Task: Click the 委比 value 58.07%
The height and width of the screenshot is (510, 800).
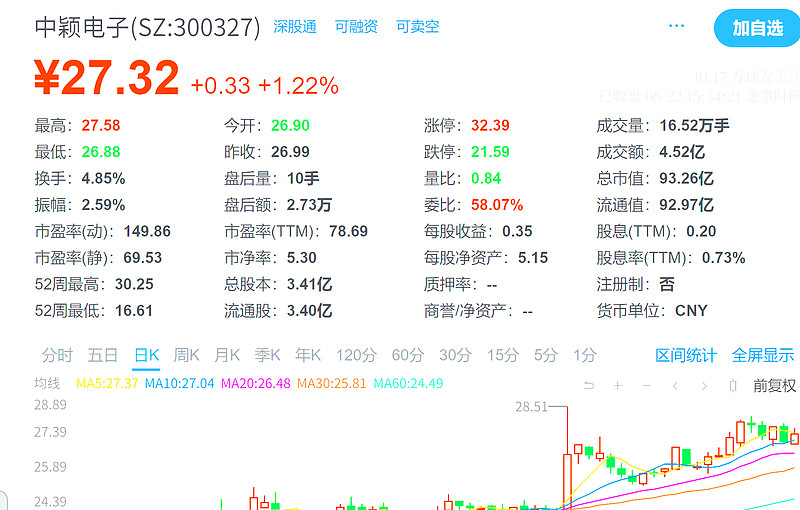Action: pos(497,205)
